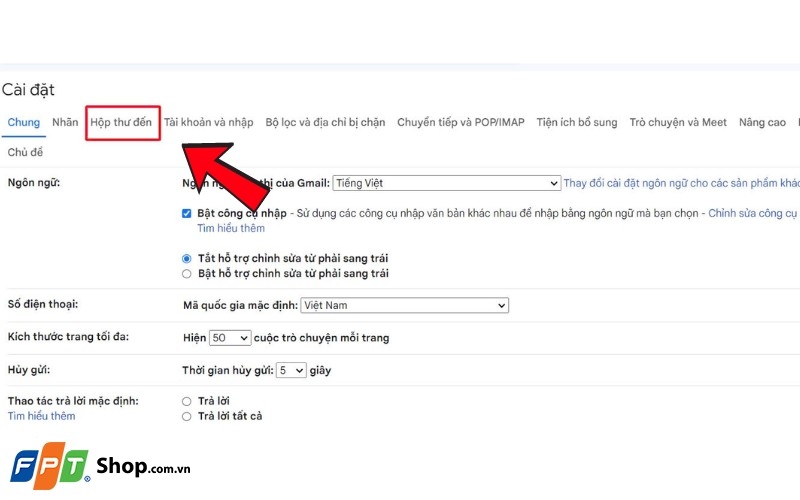Click the Hủy gửi label
Viewport: 800px width, 500px height.
[x=29, y=370]
